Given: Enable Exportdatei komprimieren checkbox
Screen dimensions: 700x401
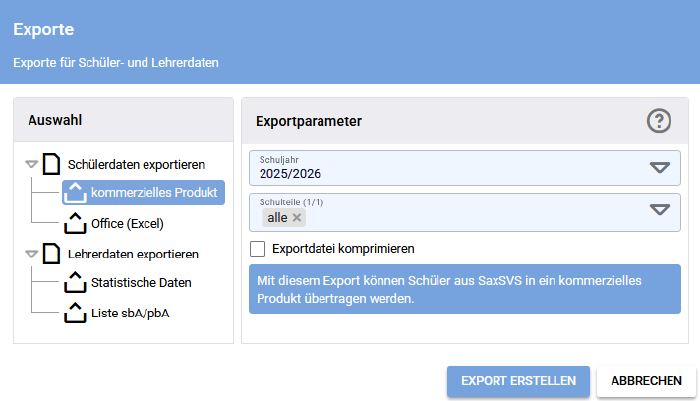Looking at the screenshot, I should [x=258, y=248].
